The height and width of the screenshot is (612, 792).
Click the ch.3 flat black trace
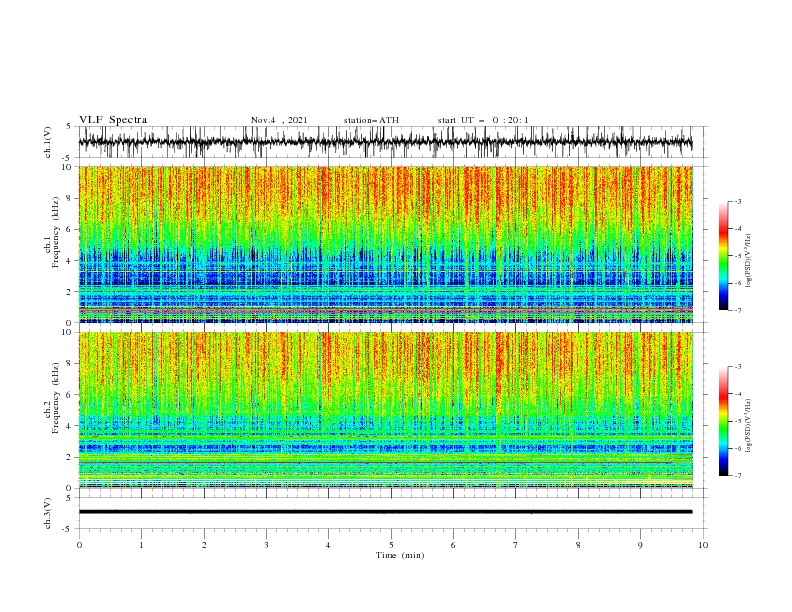(x=385, y=512)
